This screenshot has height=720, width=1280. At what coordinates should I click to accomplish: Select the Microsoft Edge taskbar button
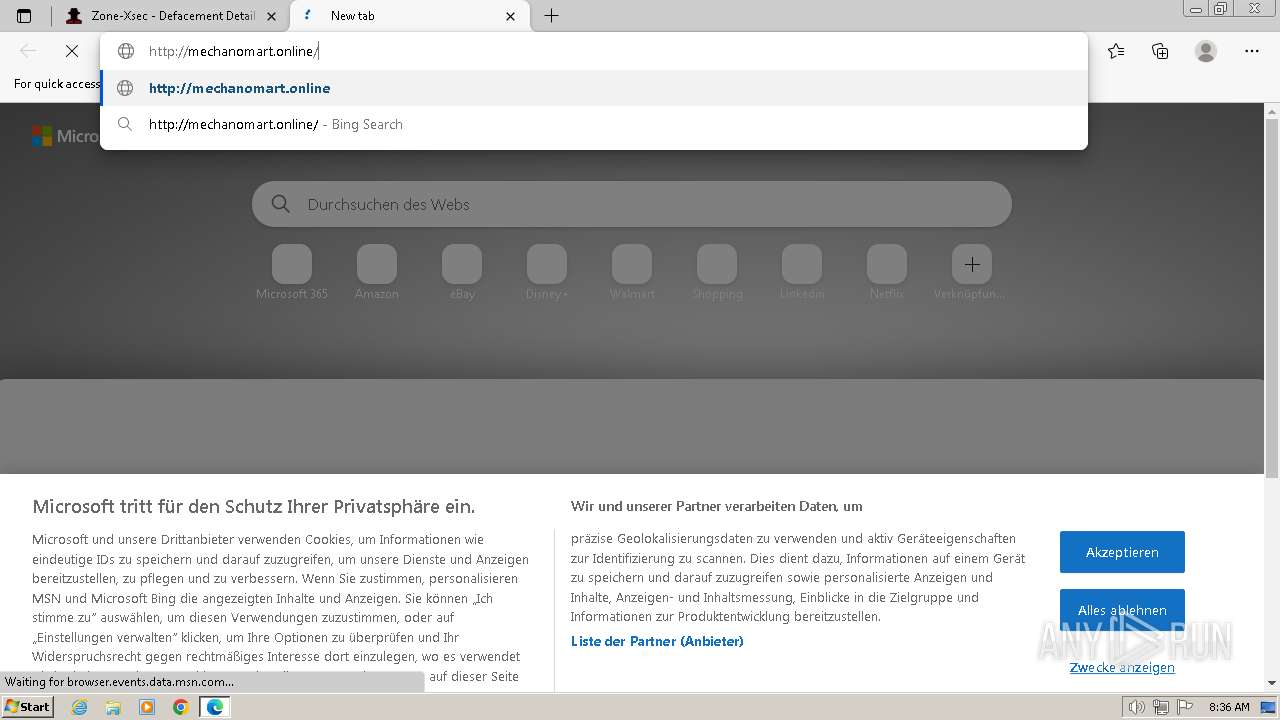[215, 707]
